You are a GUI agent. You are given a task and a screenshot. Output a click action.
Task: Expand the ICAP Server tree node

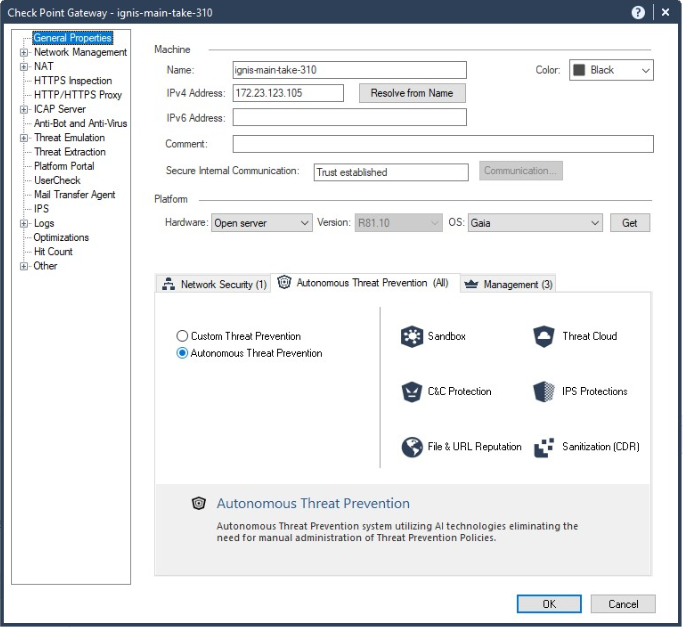pyautogui.click(x=24, y=109)
